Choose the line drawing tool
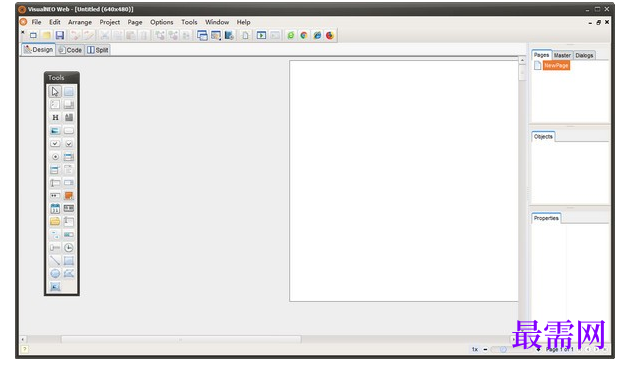The image size is (624, 366). [x=55, y=261]
